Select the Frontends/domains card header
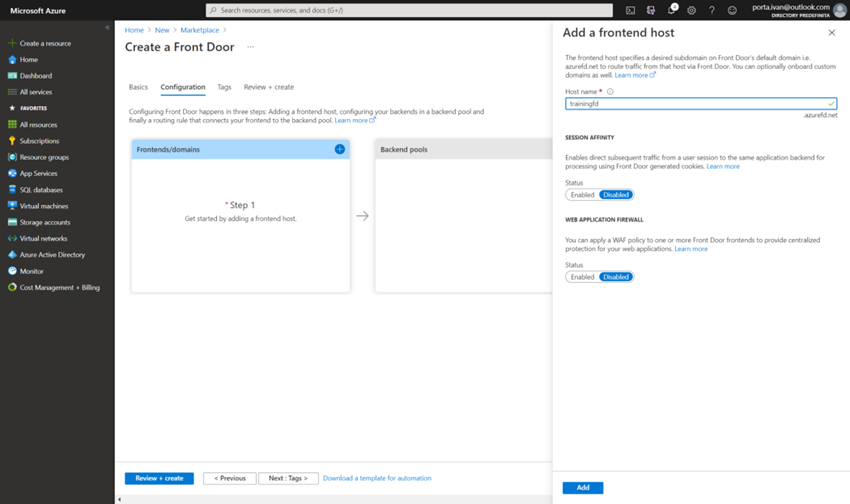The height and width of the screenshot is (504, 850). tap(241, 149)
